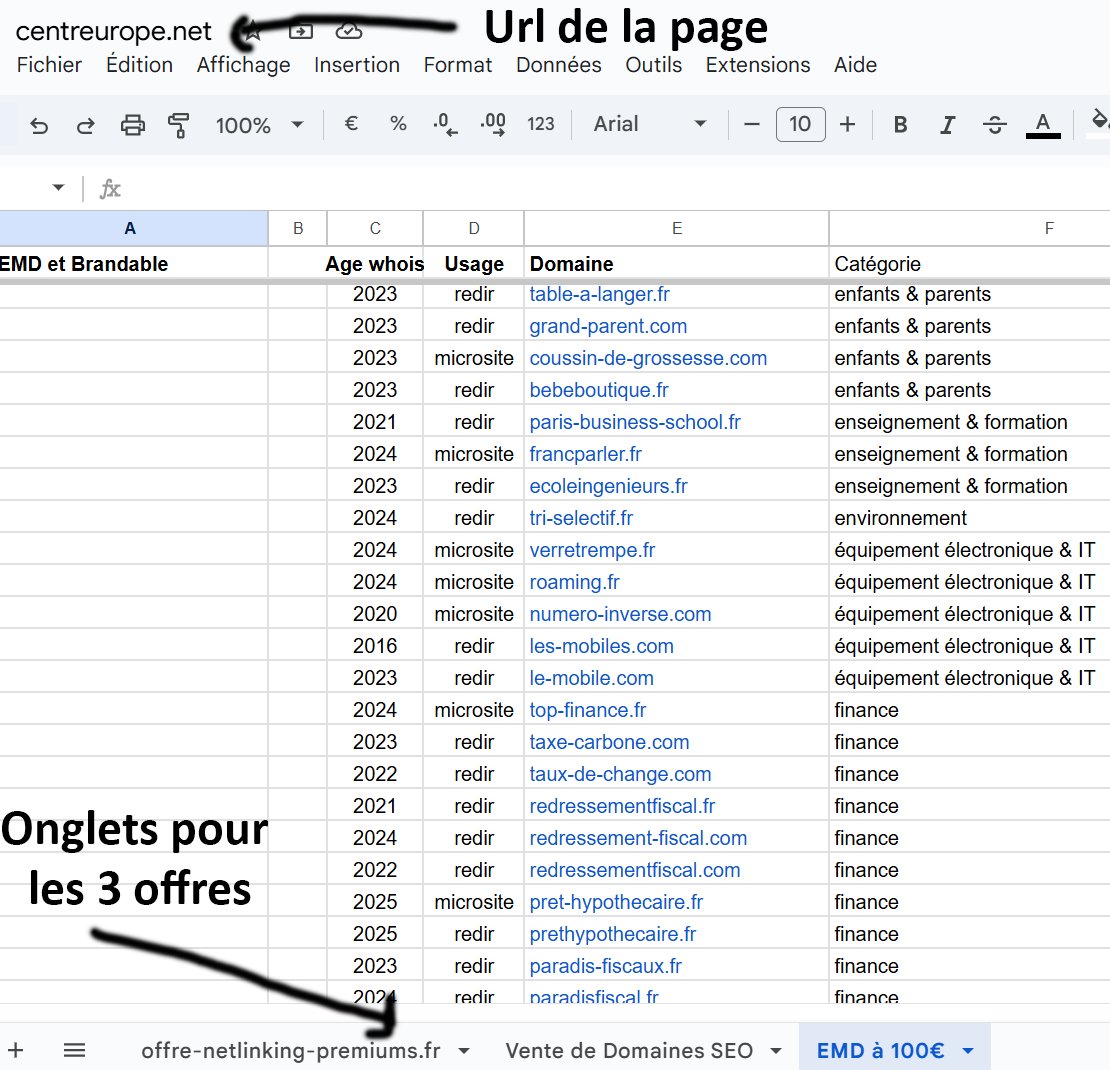1110x1070 pixels.
Task: Click the Undo icon
Action: [39, 126]
